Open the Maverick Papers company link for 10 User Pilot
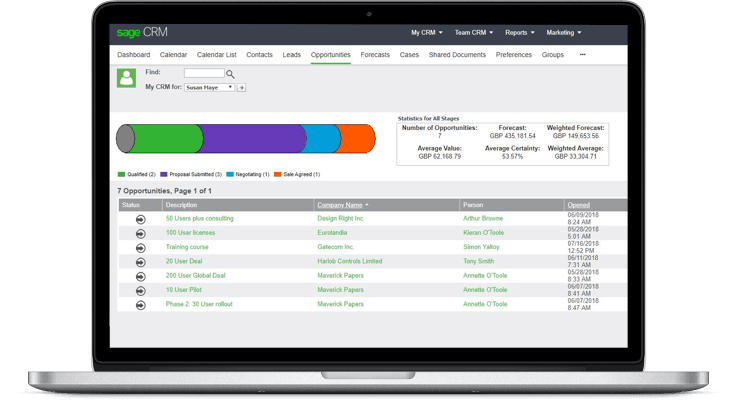This screenshot has height=400, width=737. tap(342, 289)
